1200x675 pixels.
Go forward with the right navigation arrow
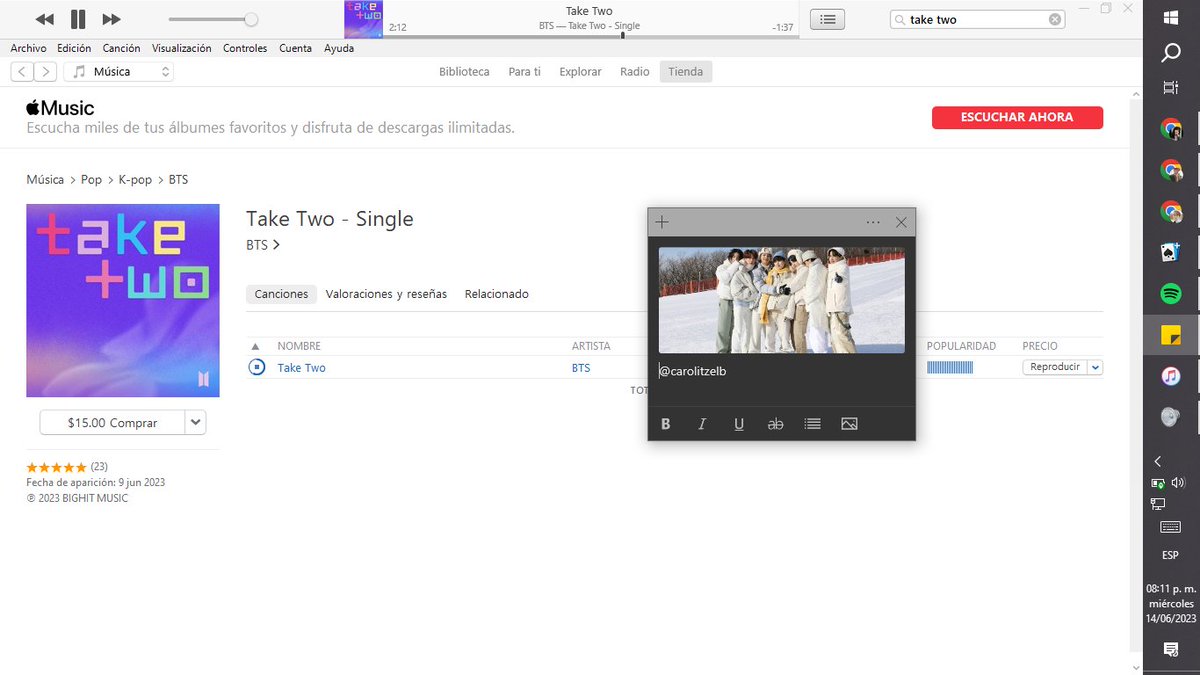[x=46, y=72]
